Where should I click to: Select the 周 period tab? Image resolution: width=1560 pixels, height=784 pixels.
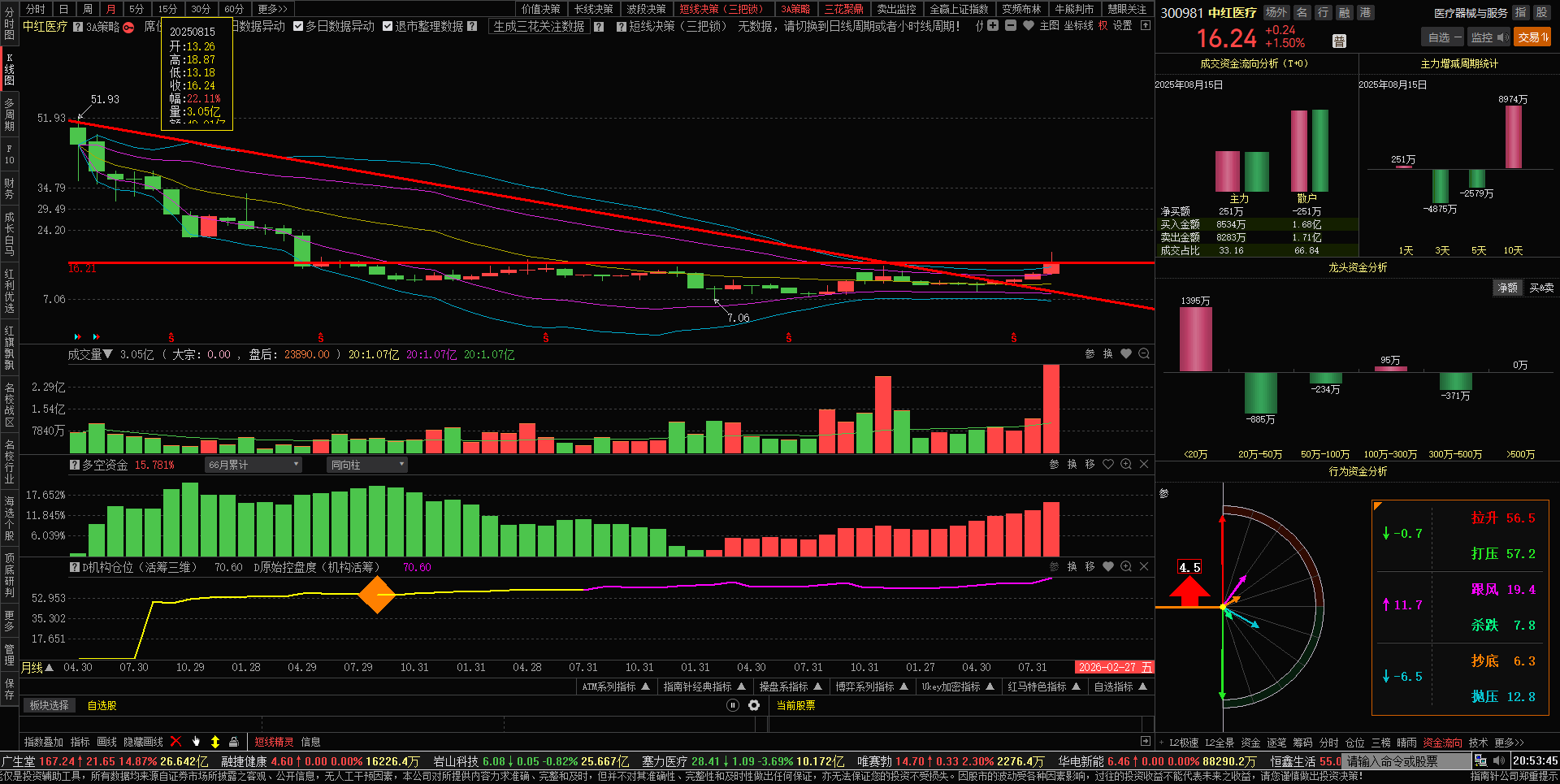(88, 9)
